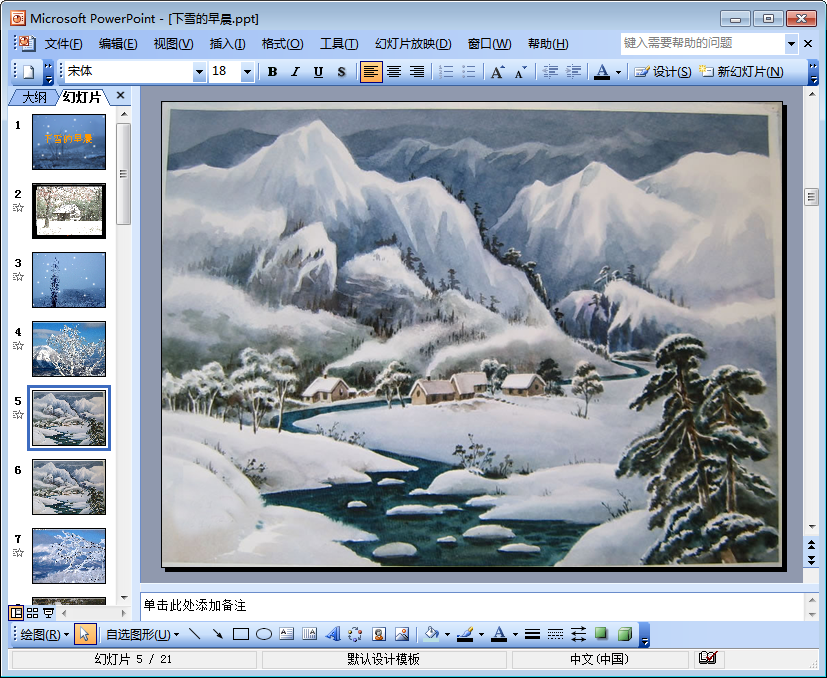
Task: Decrease indent level icon
Action: click(550, 72)
